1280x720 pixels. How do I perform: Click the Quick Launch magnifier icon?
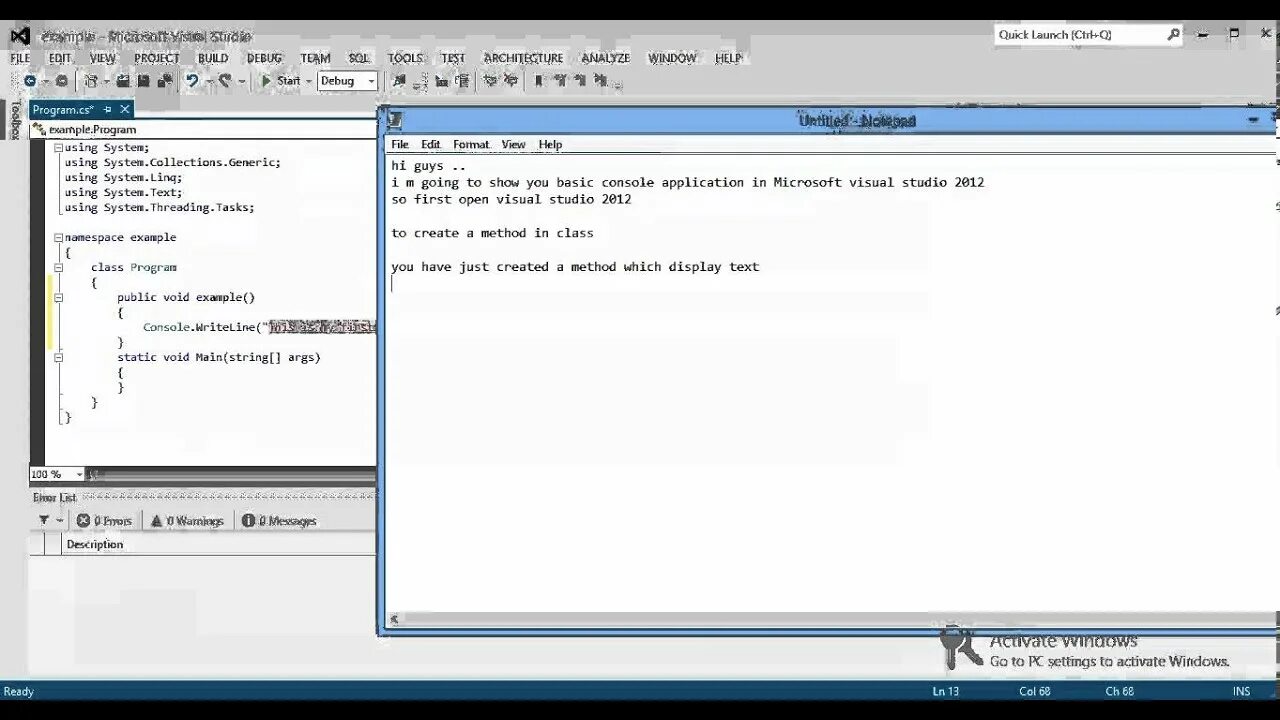(x=1173, y=34)
